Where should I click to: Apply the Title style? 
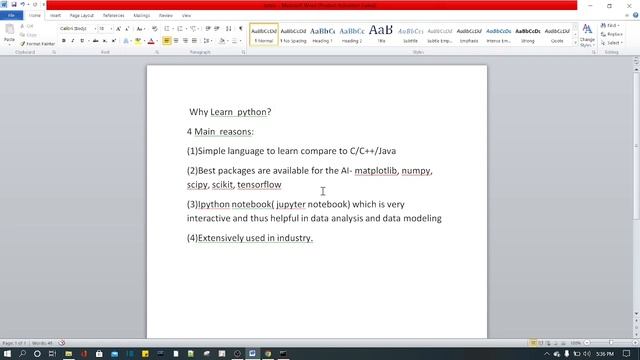click(381, 35)
